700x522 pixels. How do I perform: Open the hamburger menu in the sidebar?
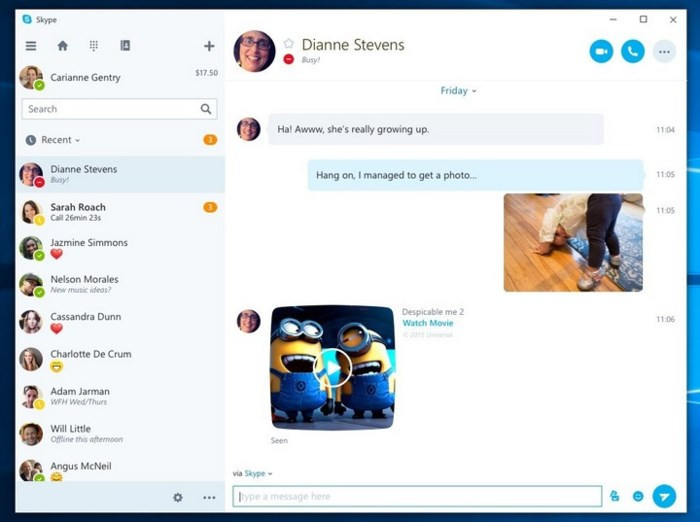[x=31, y=46]
